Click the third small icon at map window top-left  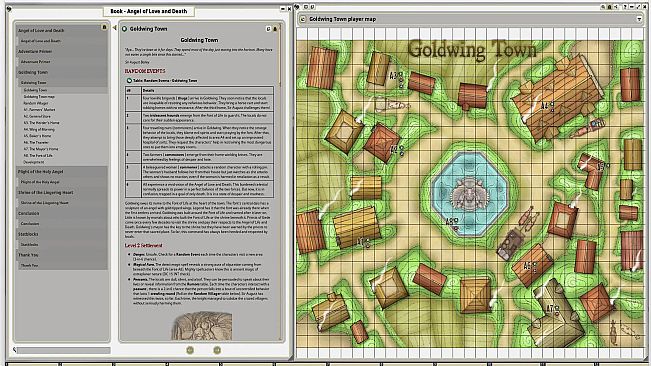[312, 7]
